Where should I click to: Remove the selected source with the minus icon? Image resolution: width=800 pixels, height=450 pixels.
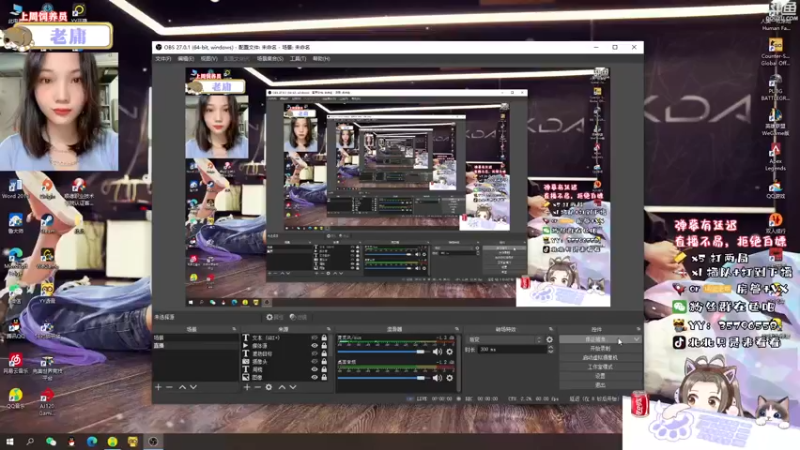[258, 387]
